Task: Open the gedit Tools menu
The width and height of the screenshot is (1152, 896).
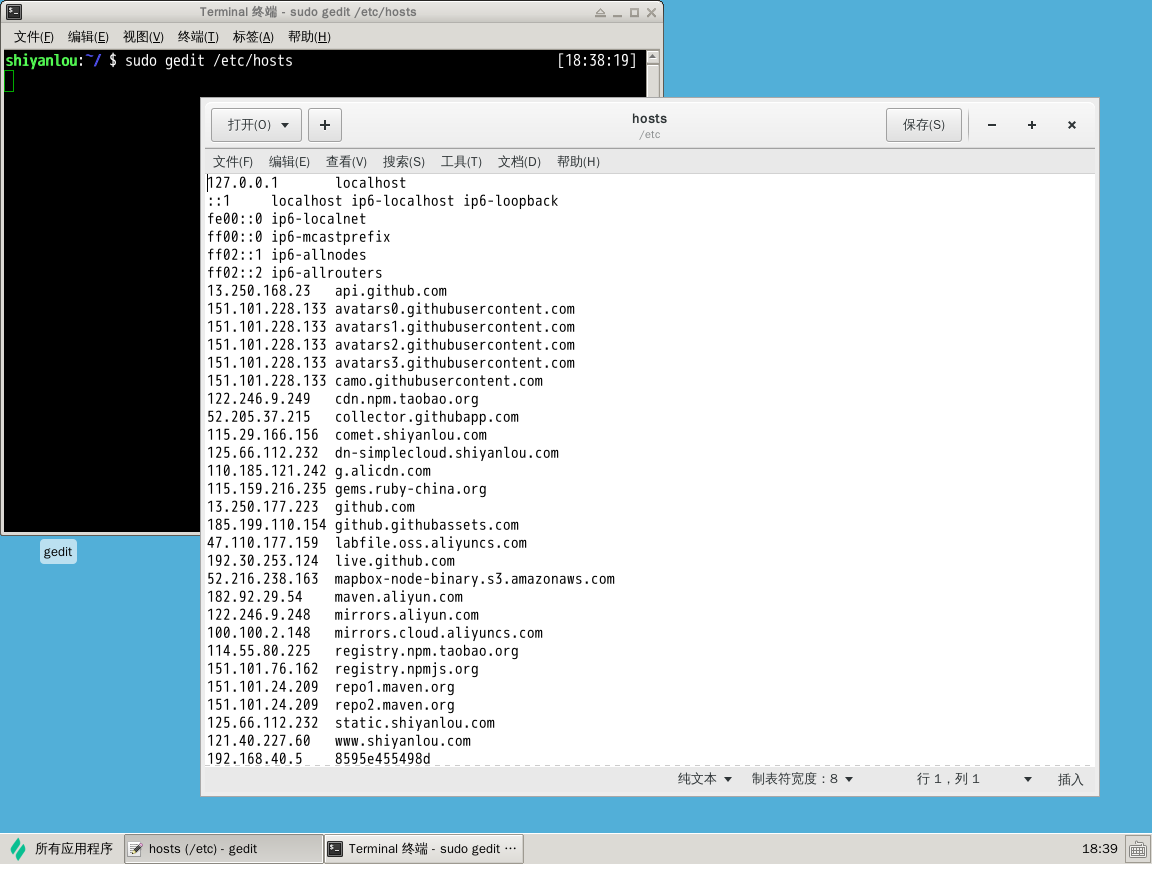Action: pos(461,162)
